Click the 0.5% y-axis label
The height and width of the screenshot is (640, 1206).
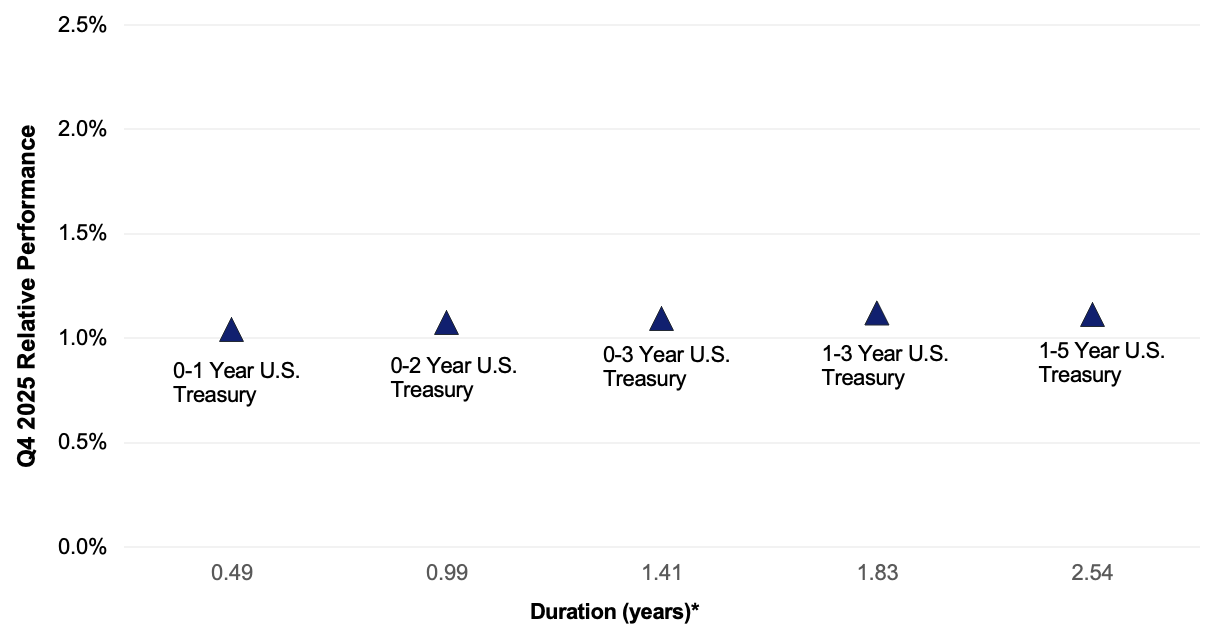[x=83, y=443]
